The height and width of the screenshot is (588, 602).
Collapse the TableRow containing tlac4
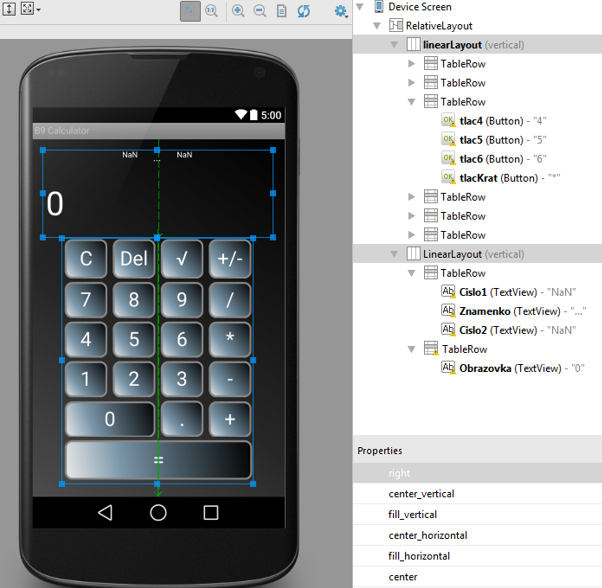(412, 102)
